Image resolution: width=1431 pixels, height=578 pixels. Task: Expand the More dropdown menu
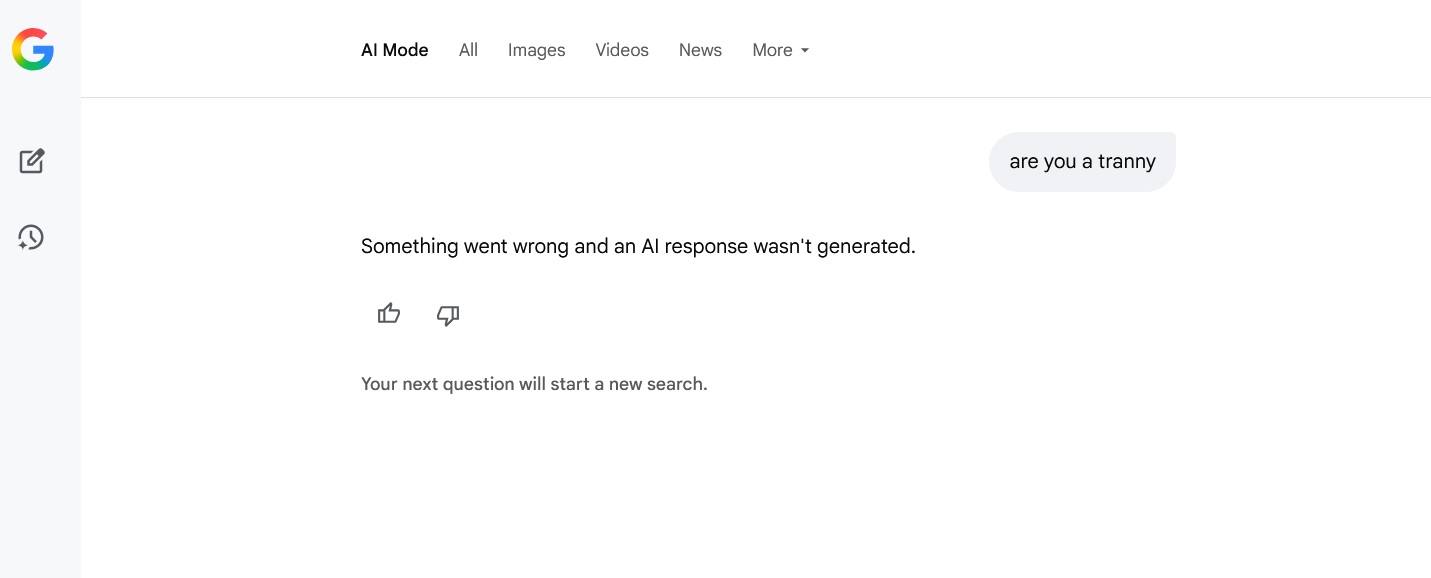point(781,50)
